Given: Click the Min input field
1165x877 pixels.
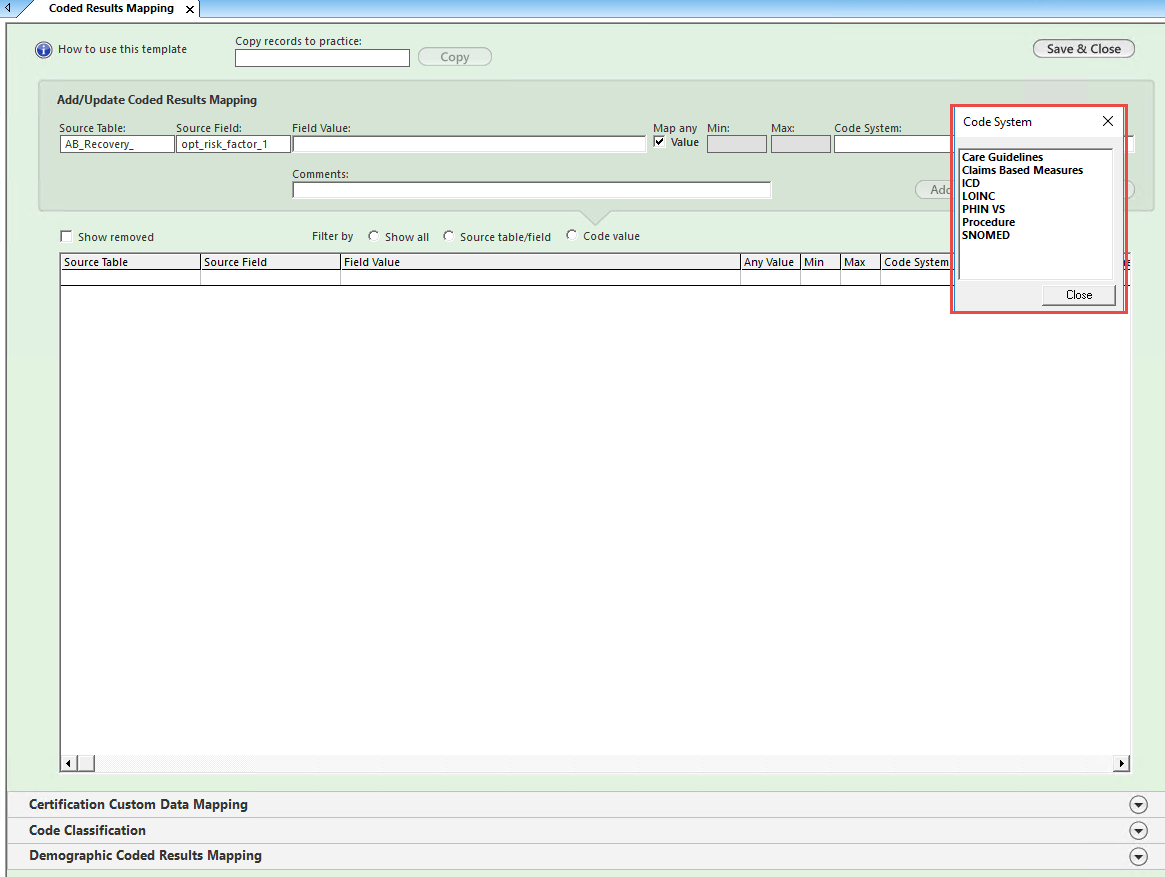Looking at the screenshot, I should pyautogui.click(x=736, y=144).
